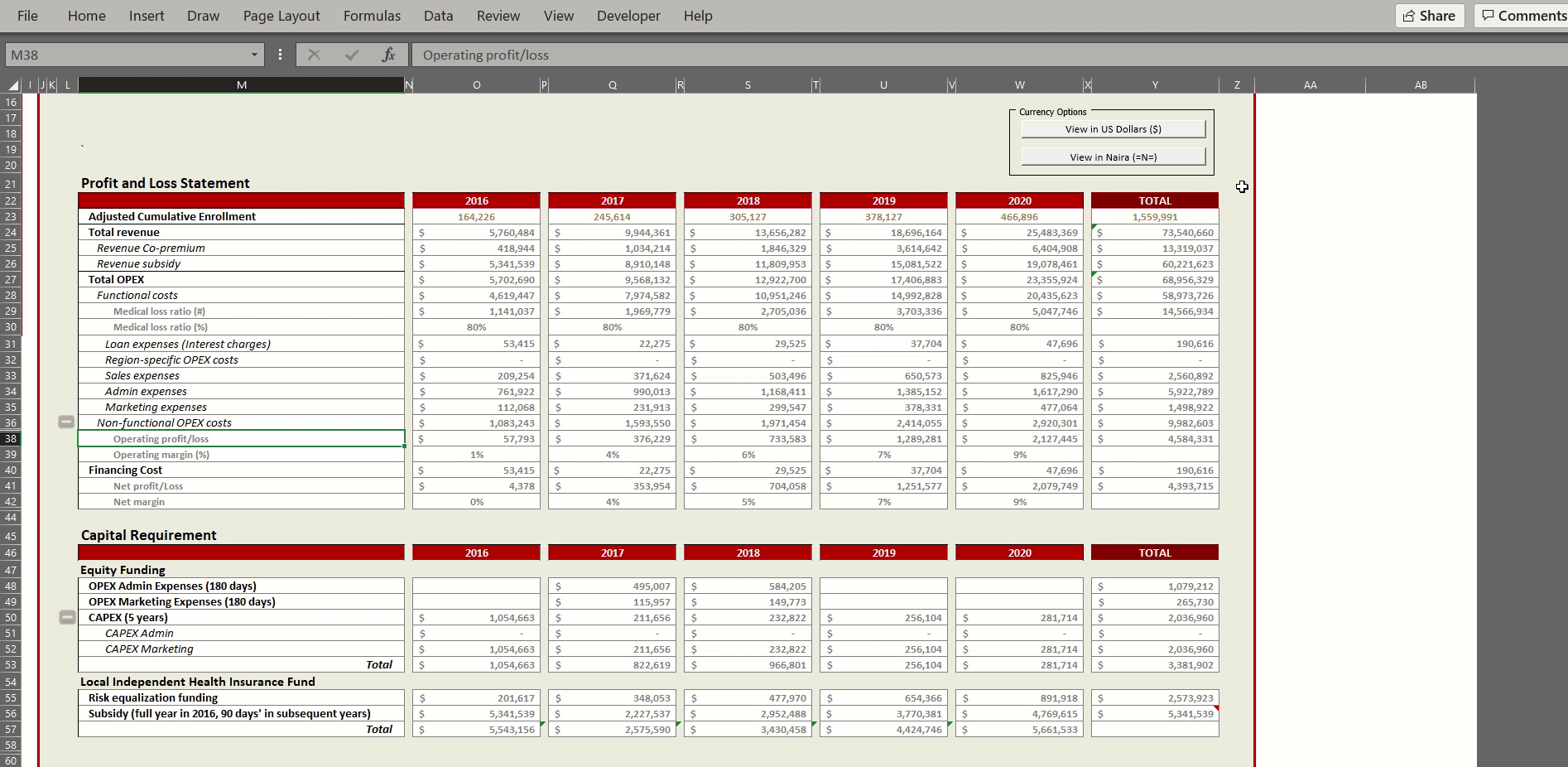
Task: Select column M header
Action: click(x=241, y=84)
